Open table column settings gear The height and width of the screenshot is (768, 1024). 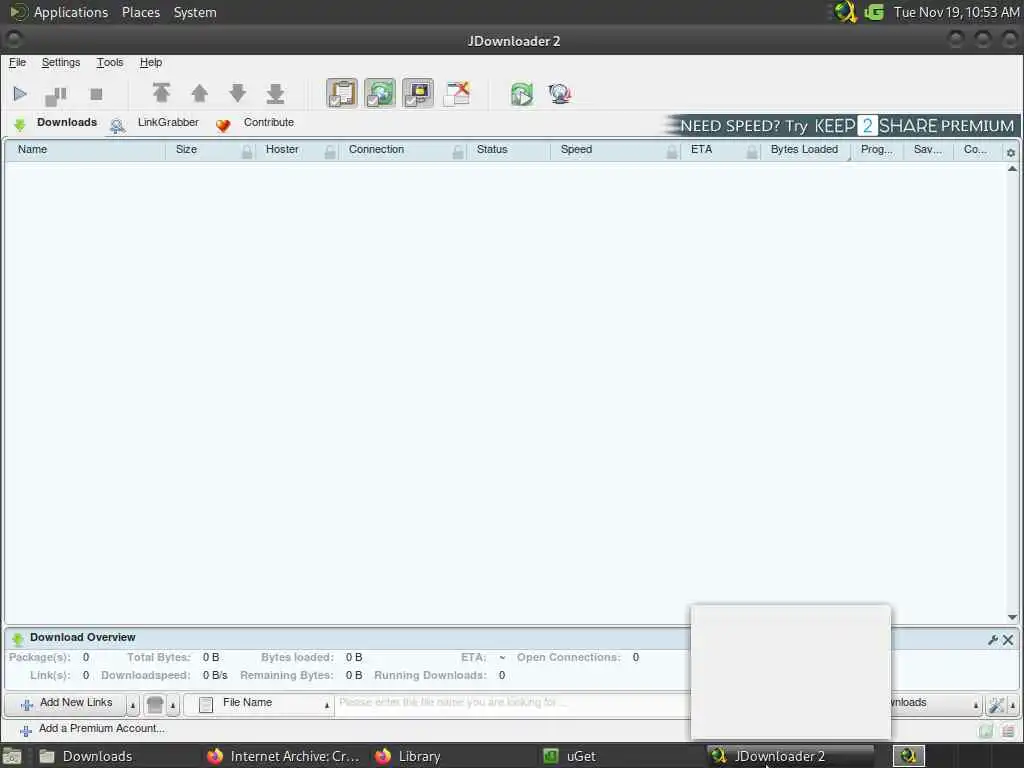tap(1011, 153)
